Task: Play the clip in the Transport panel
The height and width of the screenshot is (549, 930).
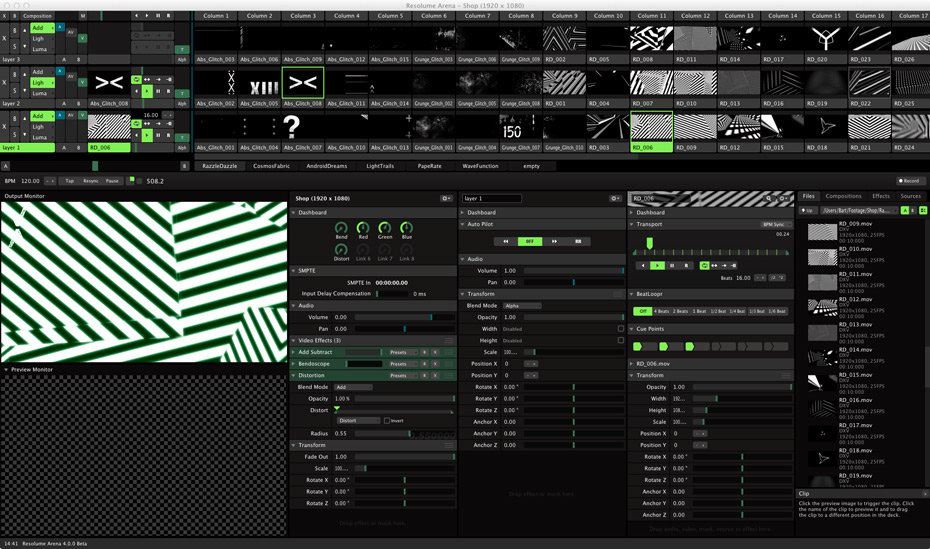Action: [656, 266]
